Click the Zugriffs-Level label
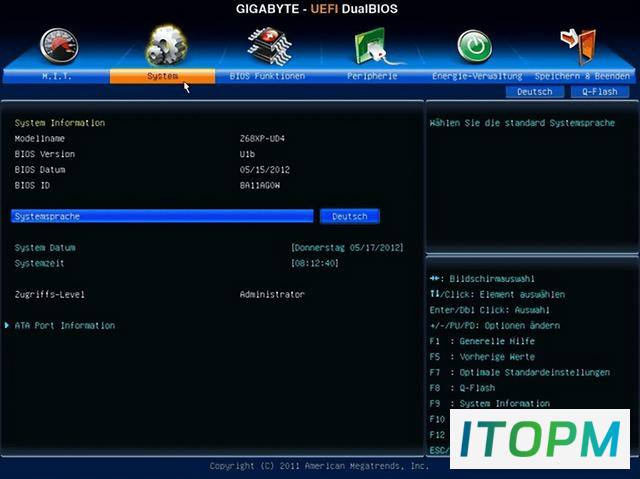Viewport: 640px width, 479px height. [50, 294]
